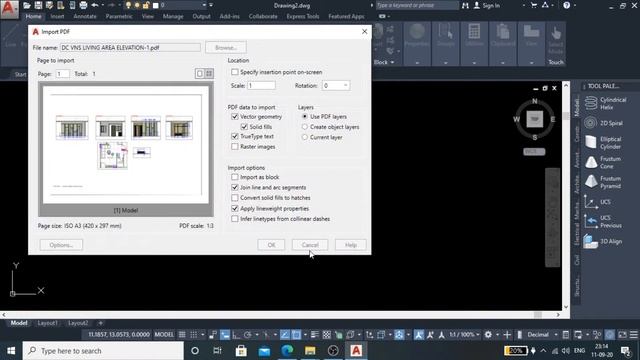640x360 pixels.
Task: Click the layer lock icon in title bar
Action: point(146,5)
